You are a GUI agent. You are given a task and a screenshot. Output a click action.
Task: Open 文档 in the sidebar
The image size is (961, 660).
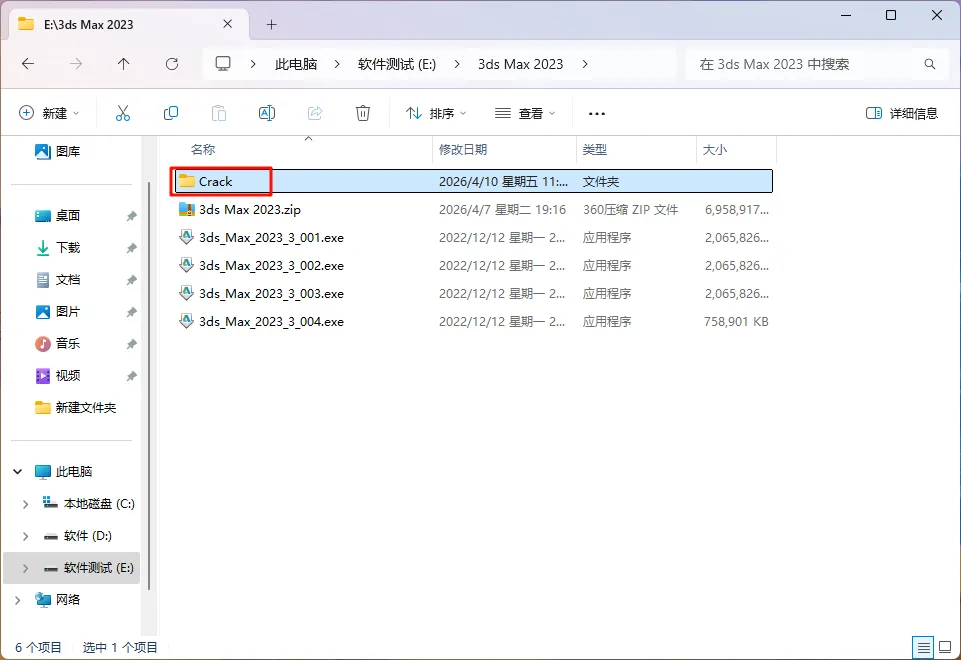click(58, 279)
